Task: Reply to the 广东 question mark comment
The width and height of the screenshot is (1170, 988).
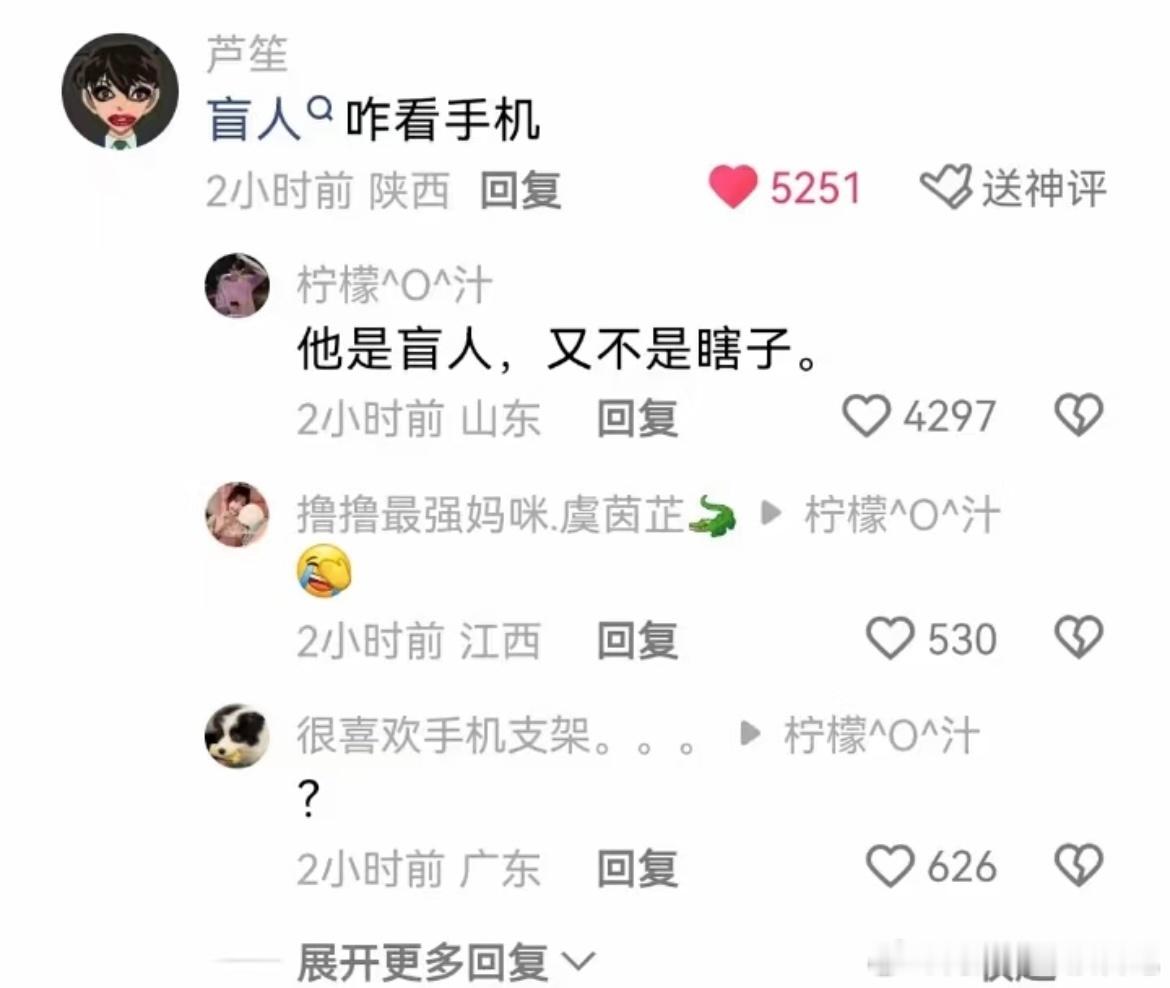Action: coord(637,869)
